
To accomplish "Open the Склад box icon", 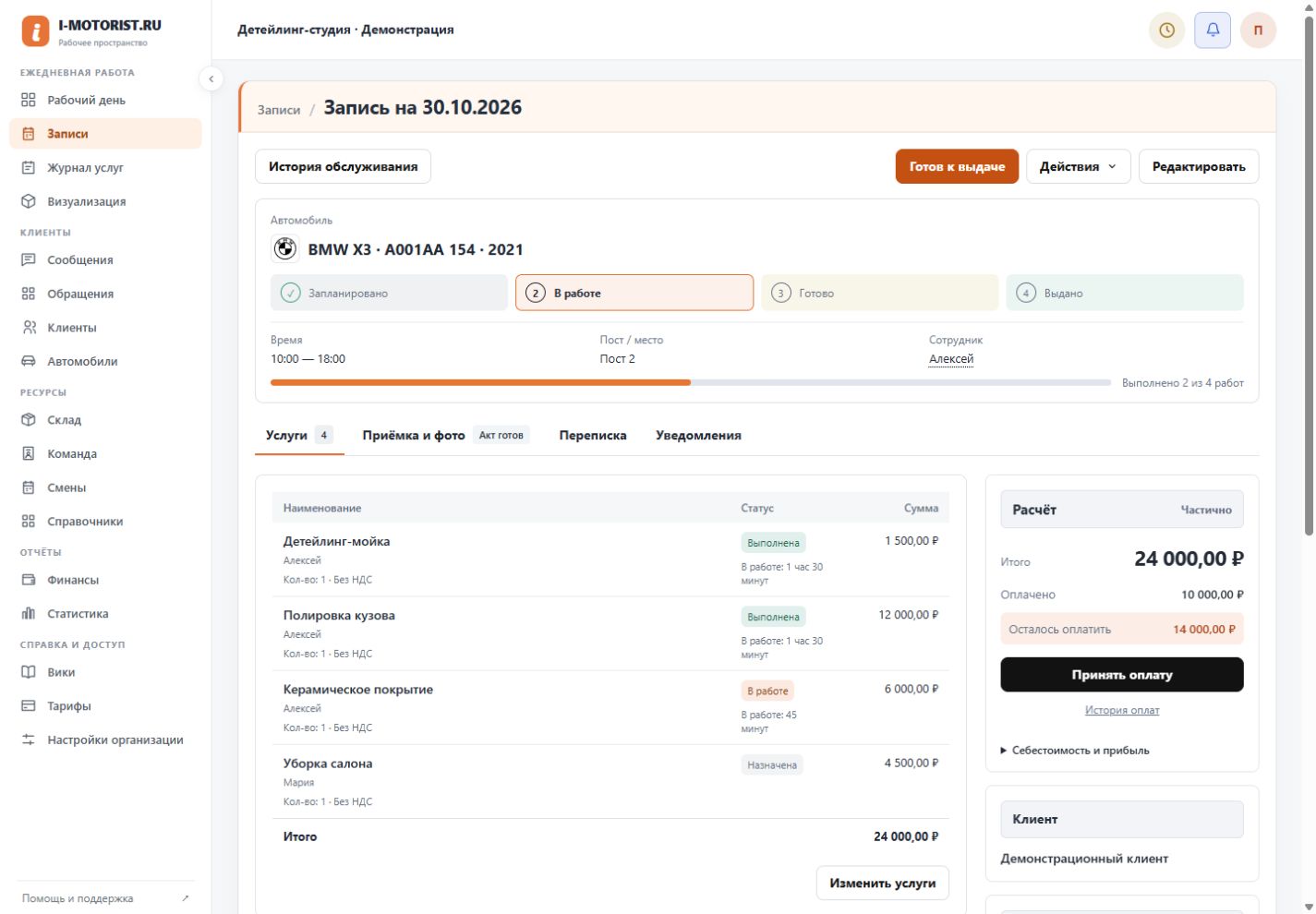I will coord(29,420).
